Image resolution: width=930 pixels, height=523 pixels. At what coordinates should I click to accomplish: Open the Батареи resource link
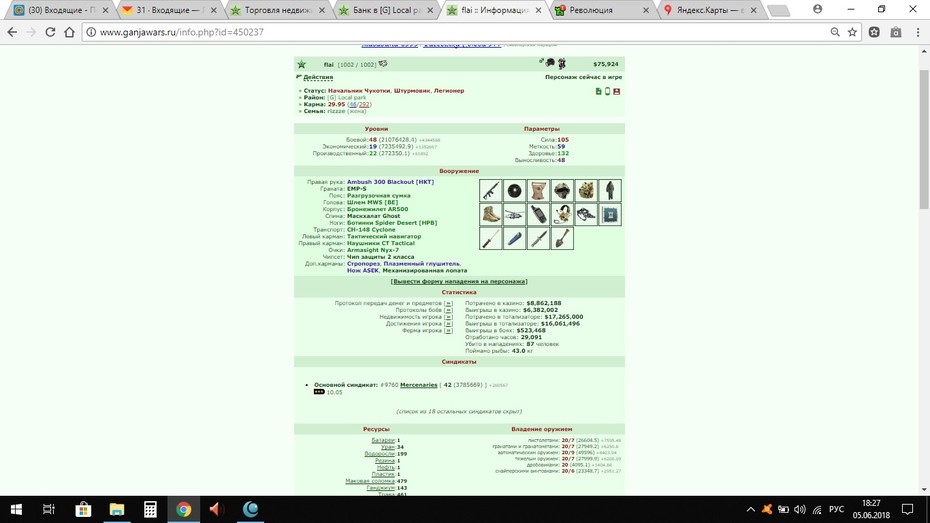tap(383, 441)
